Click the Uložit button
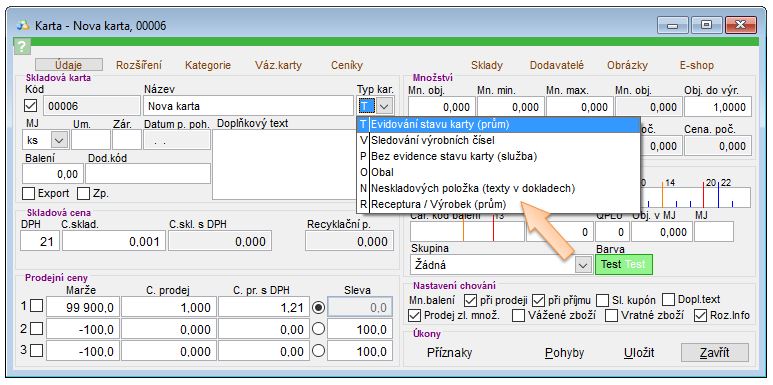The width and height of the screenshot is (773, 385). pos(639,353)
